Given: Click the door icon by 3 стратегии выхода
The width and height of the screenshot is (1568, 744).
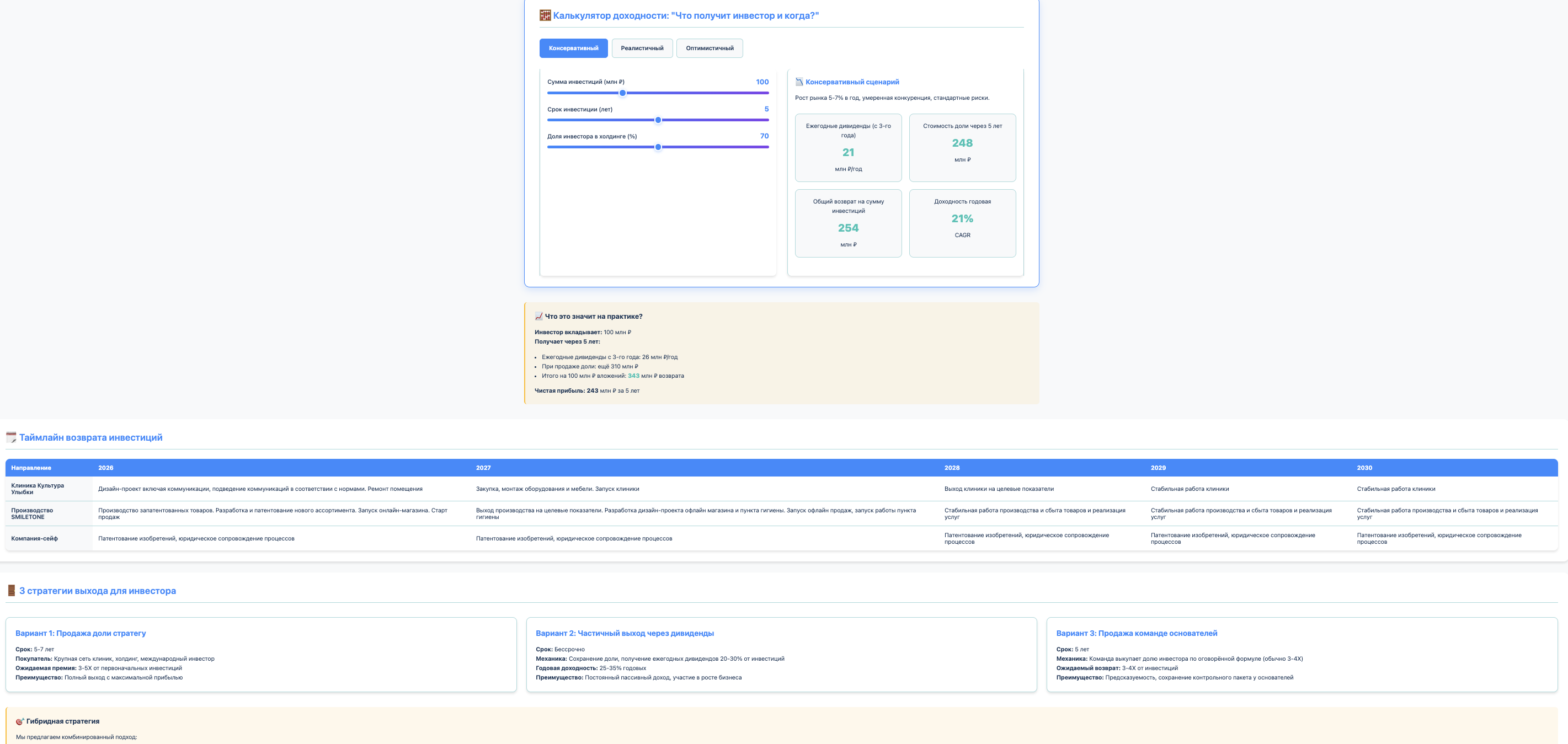Looking at the screenshot, I should tap(11, 591).
